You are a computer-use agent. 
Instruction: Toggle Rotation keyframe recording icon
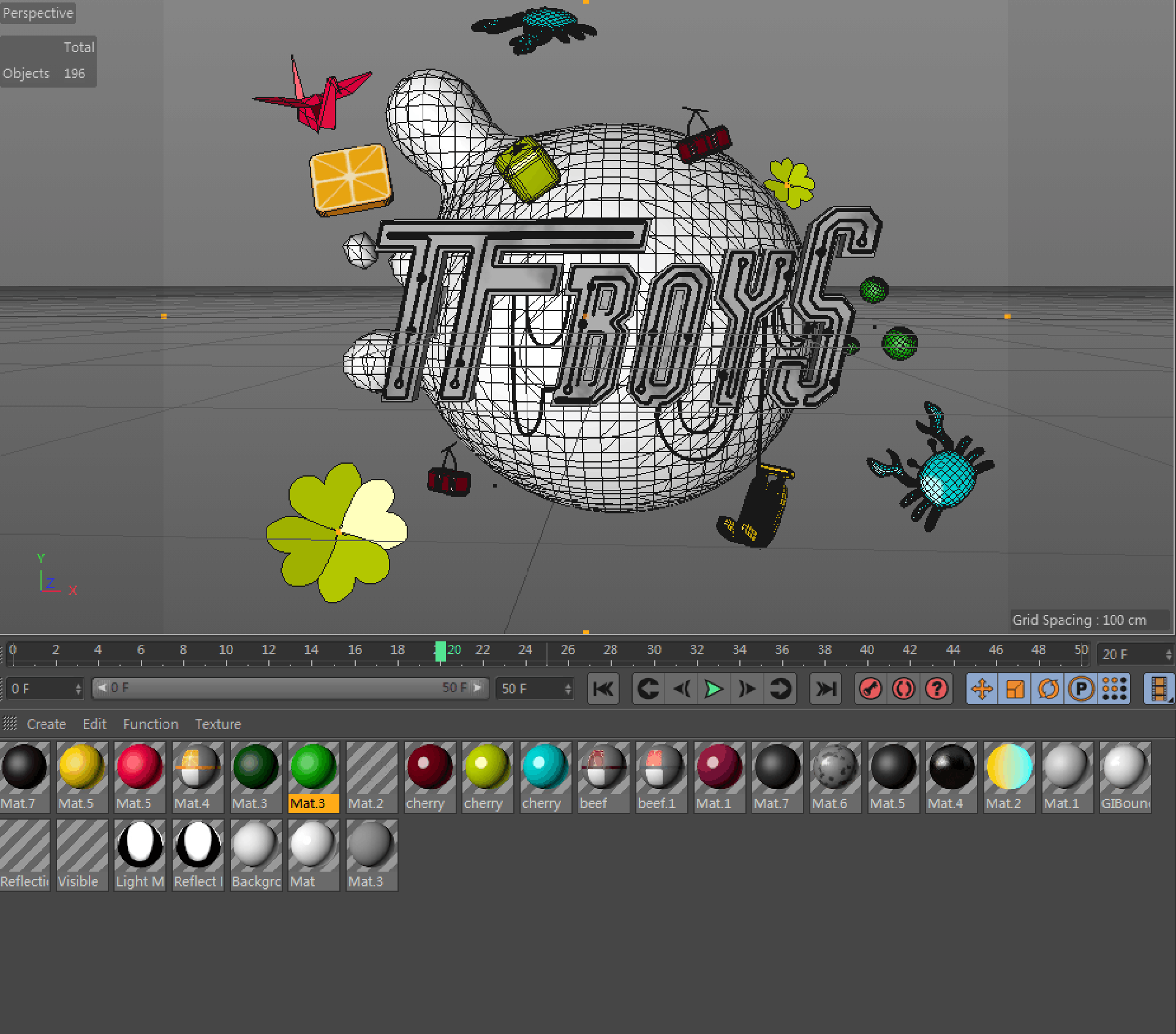(x=1048, y=689)
